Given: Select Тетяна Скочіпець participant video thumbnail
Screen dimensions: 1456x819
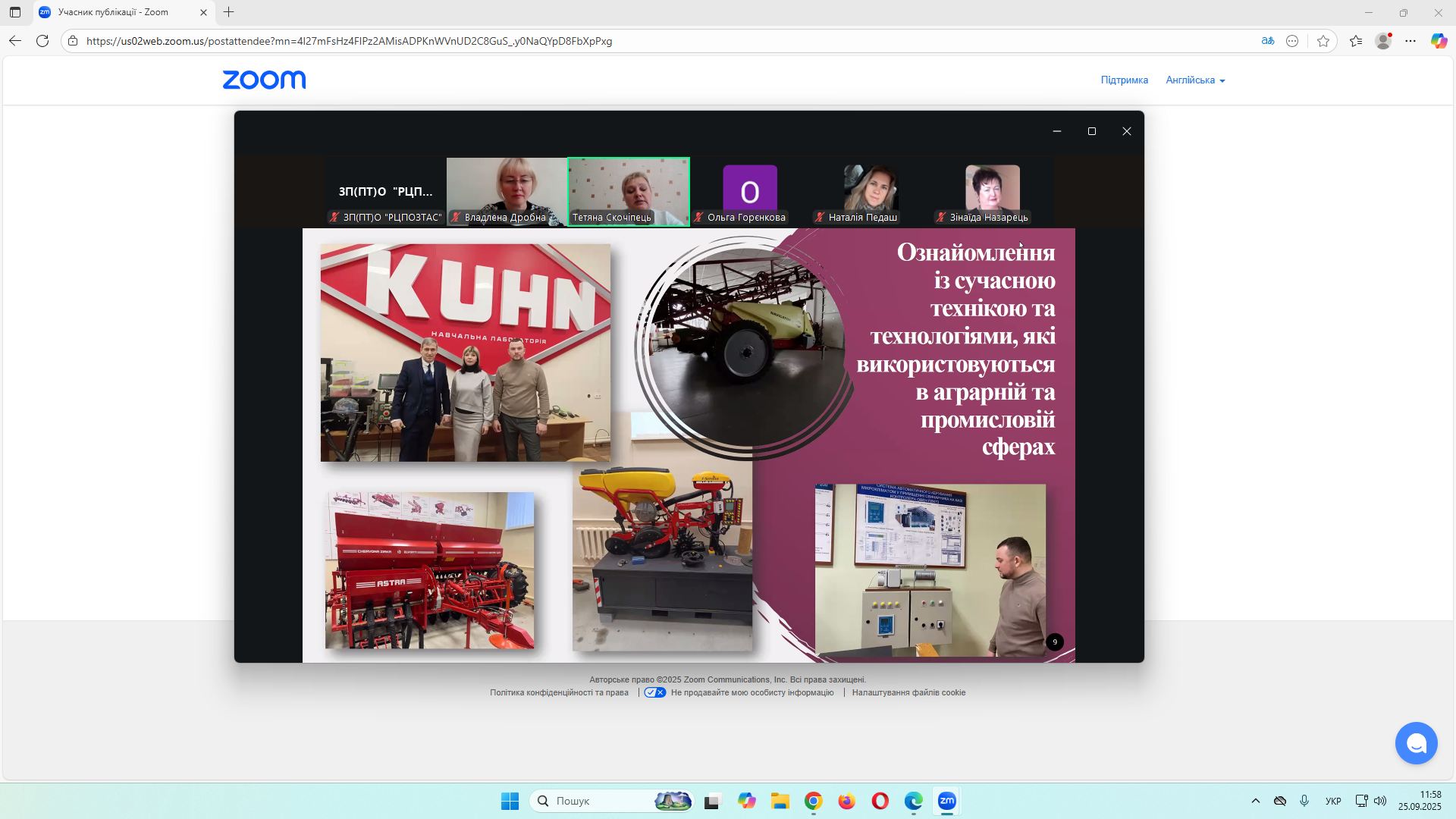Looking at the screenshot, I should click(629, 190).
